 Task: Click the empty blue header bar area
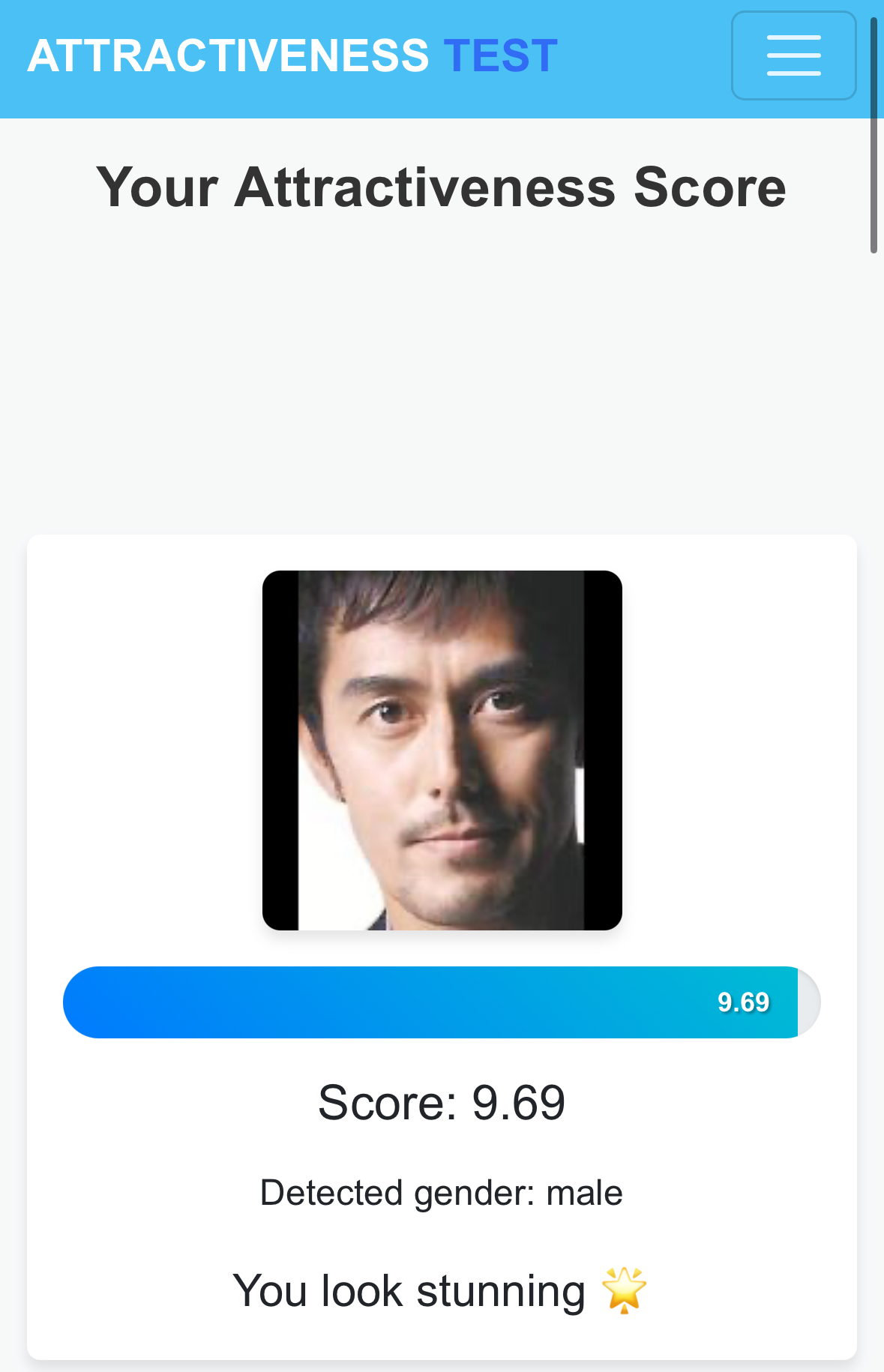645,55
